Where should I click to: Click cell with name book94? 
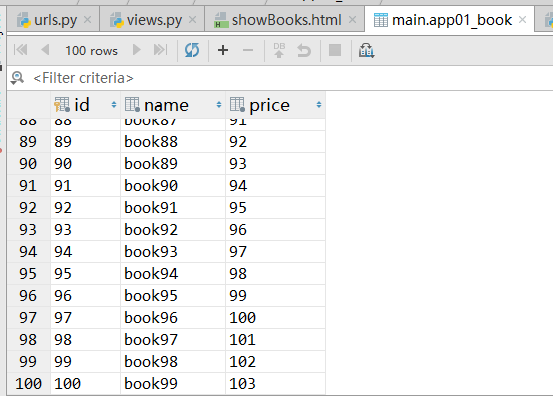(173, 274)
